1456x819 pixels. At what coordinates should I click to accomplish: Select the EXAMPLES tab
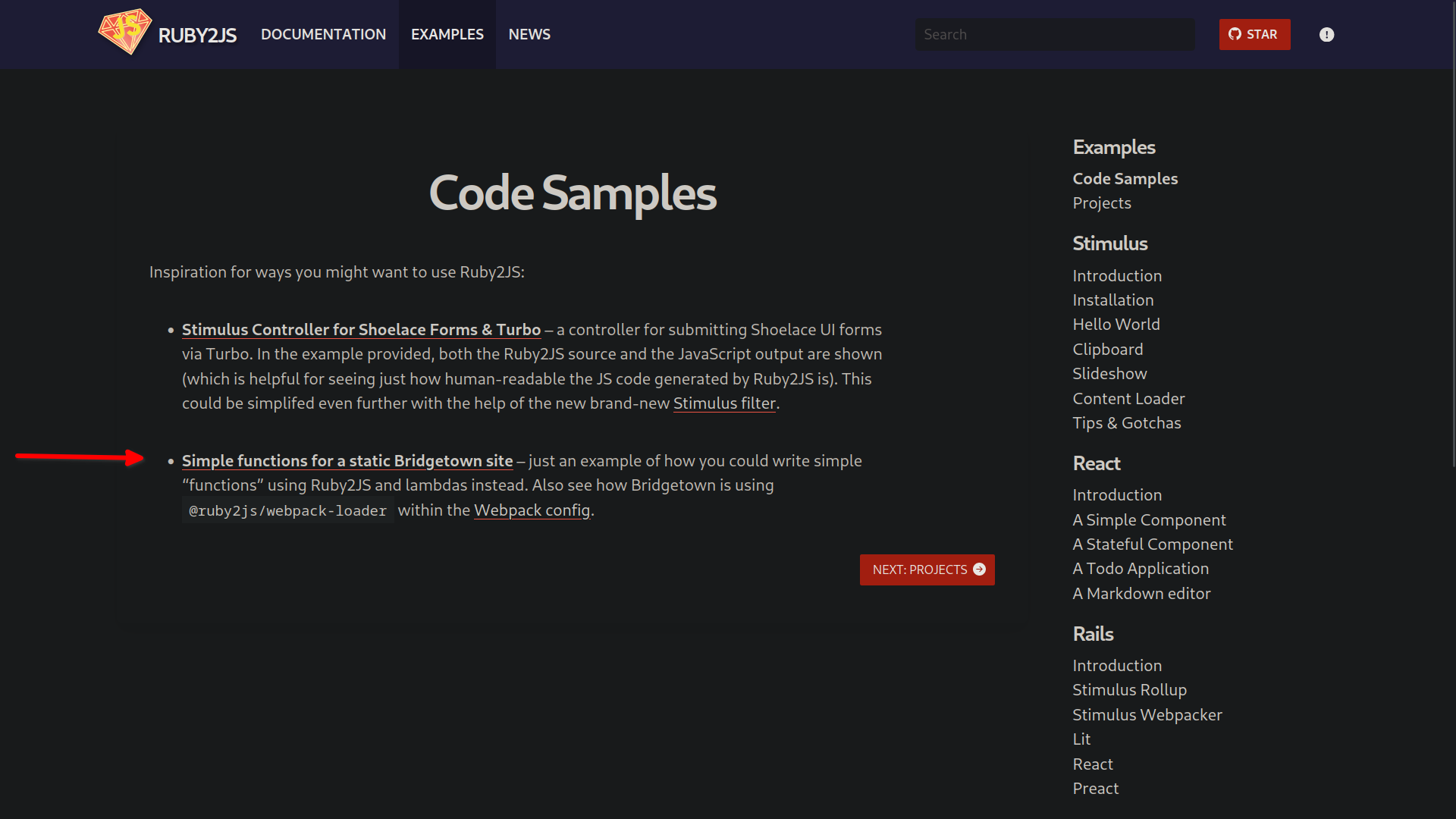(x=447, y=34)
